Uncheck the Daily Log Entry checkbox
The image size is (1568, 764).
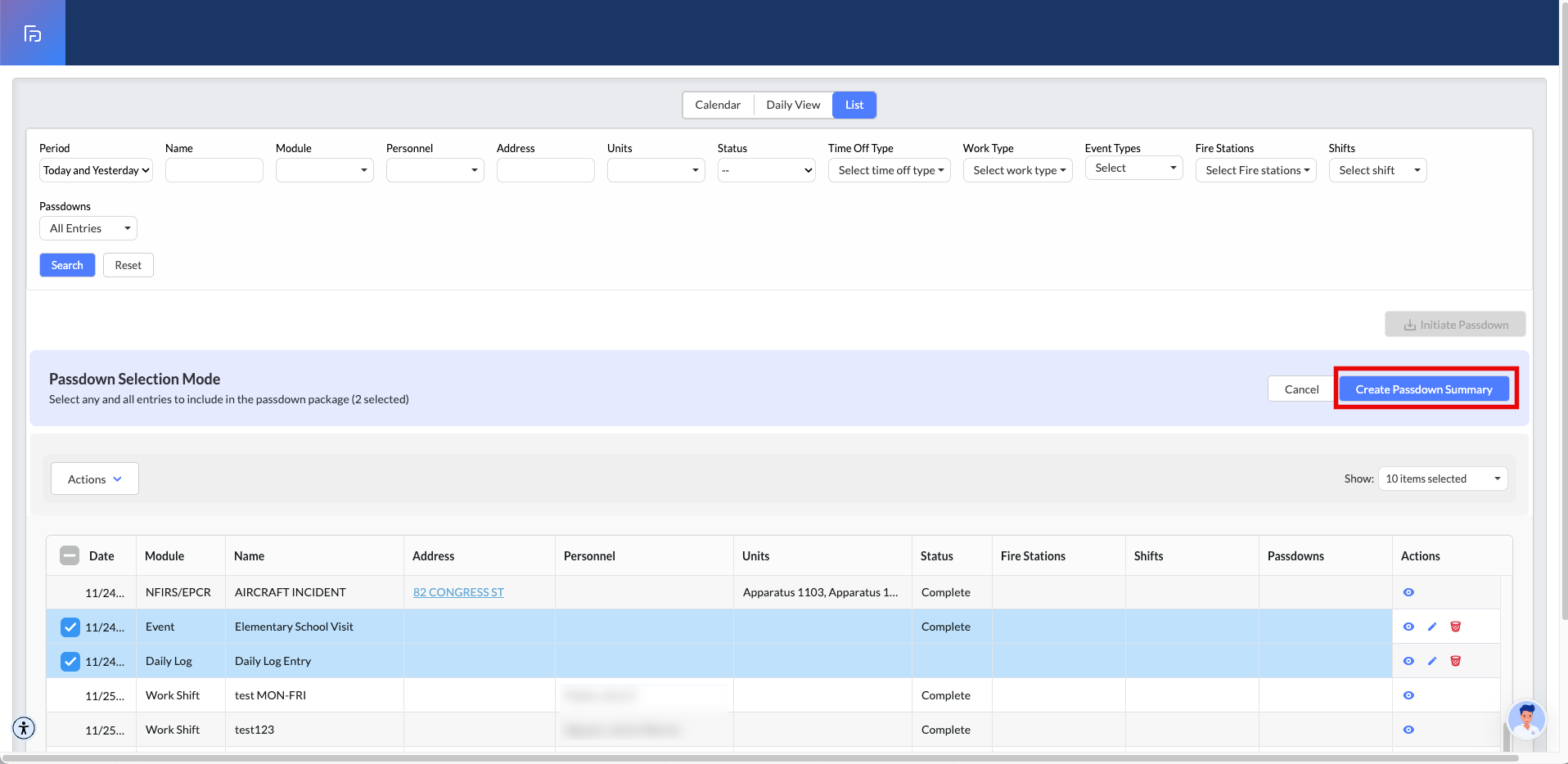pyautogui.click(x=70, y=662)
